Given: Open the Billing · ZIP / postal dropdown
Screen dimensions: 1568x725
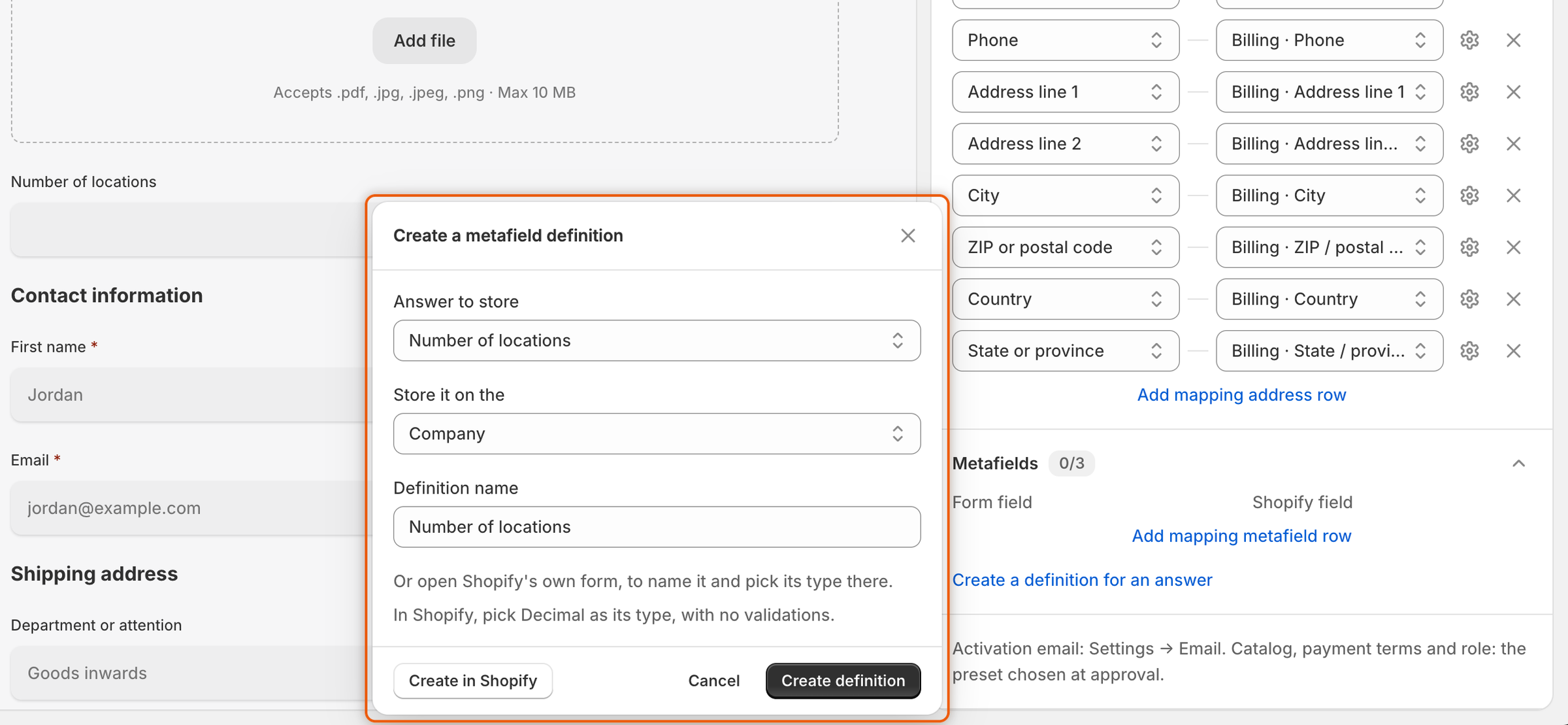Looking at the screenshot, I should (x=1329, y=247).
